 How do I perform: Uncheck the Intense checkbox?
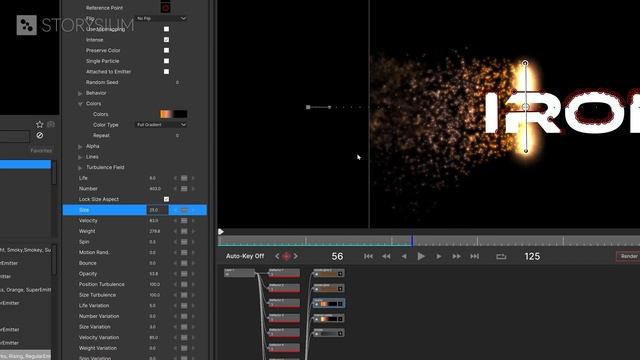coord(166,40)
